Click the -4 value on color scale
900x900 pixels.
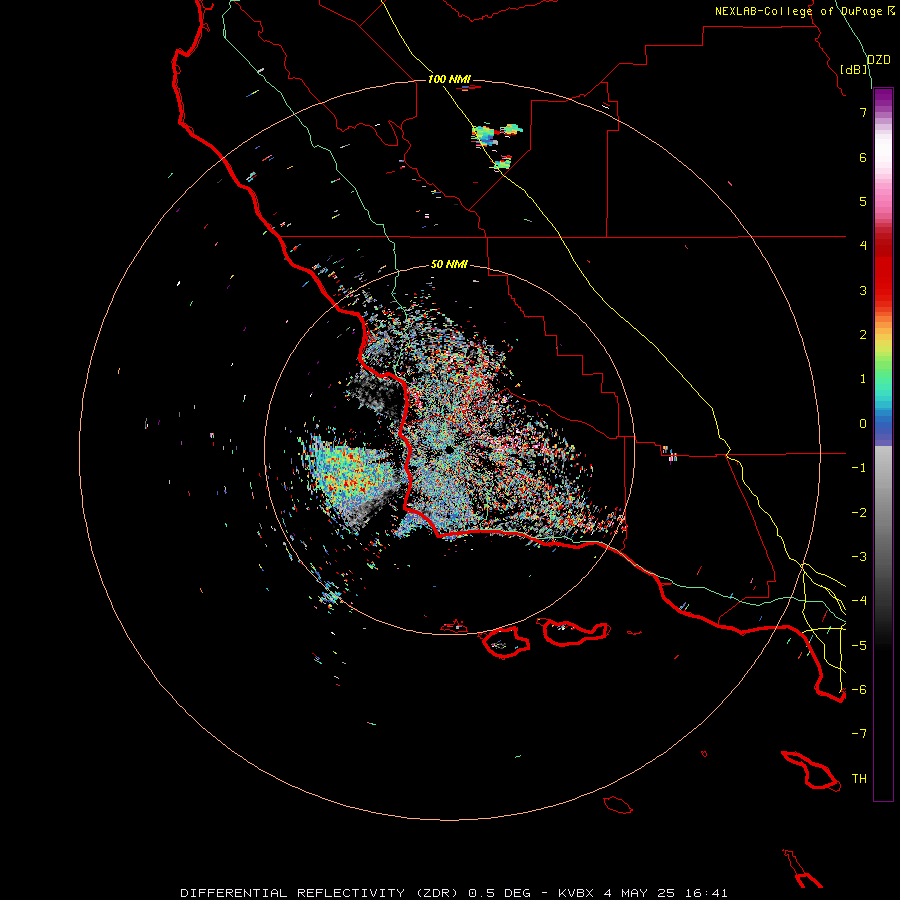point(859,600)
